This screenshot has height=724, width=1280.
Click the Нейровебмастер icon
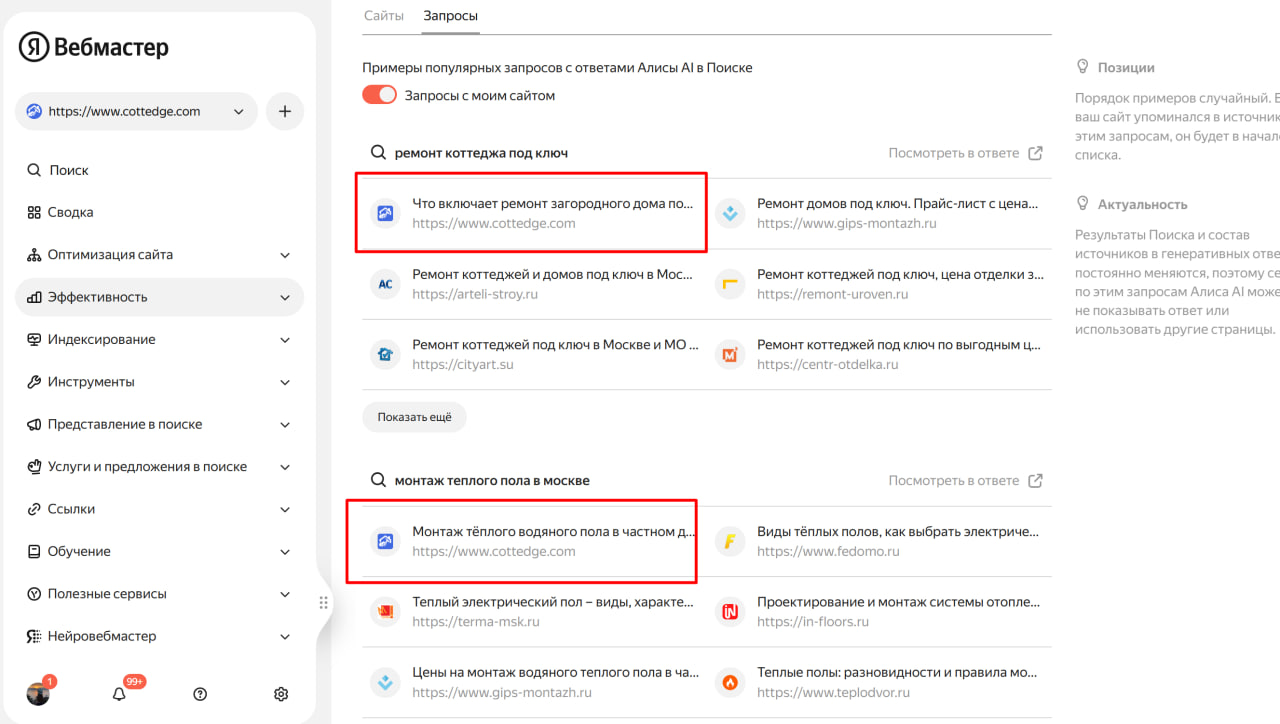[34, 636]
